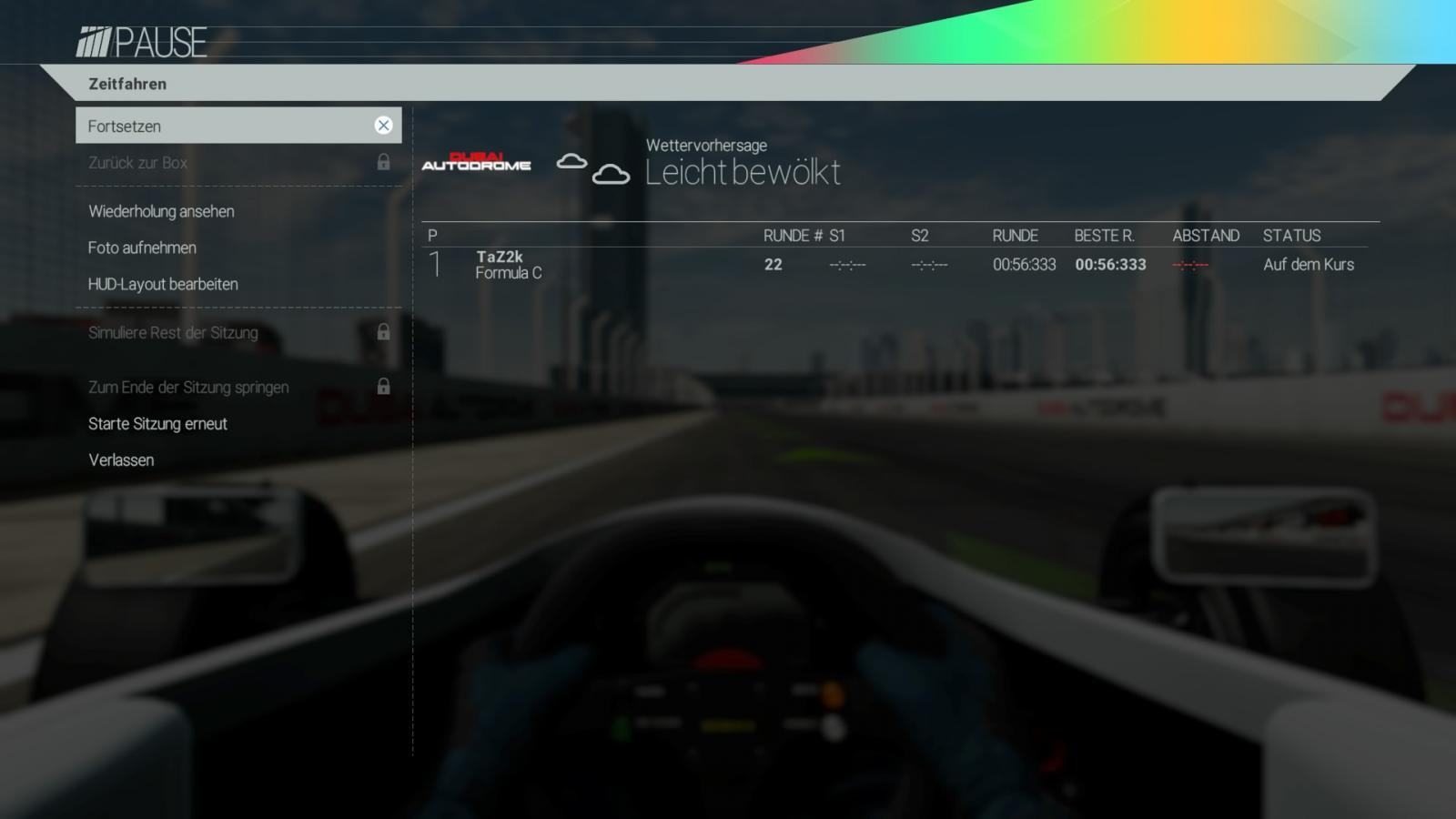This screenshot has width=1456, height=819.
Task: Click the Wettervorhersage label
Action: (706, 145)
